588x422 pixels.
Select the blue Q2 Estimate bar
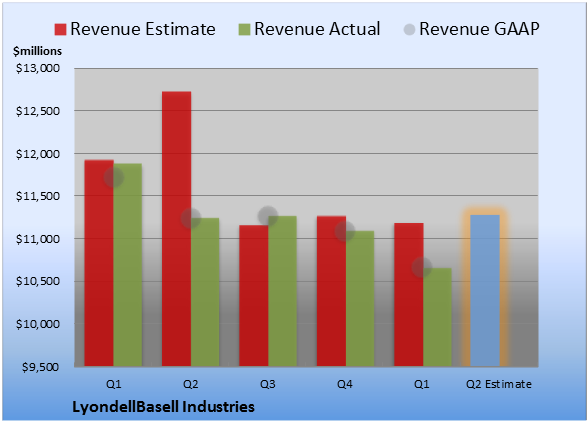(485, 291)
